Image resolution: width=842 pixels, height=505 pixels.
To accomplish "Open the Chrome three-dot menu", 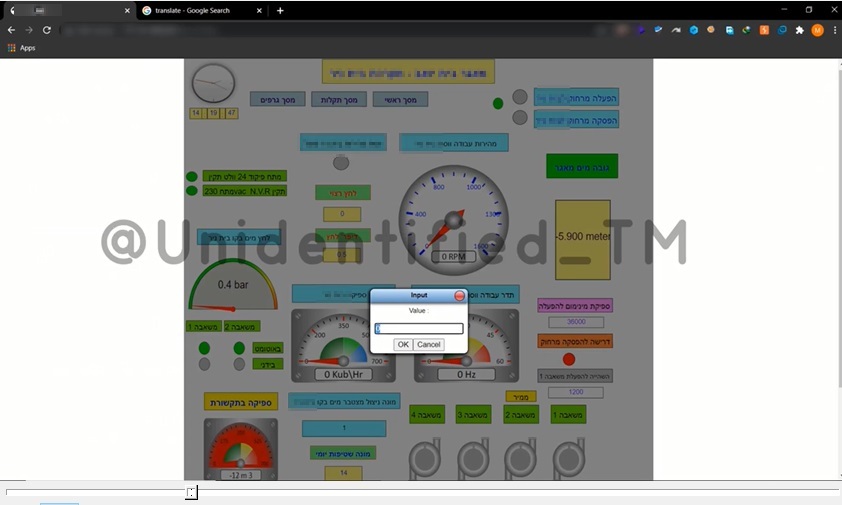I will click(834, 30).
